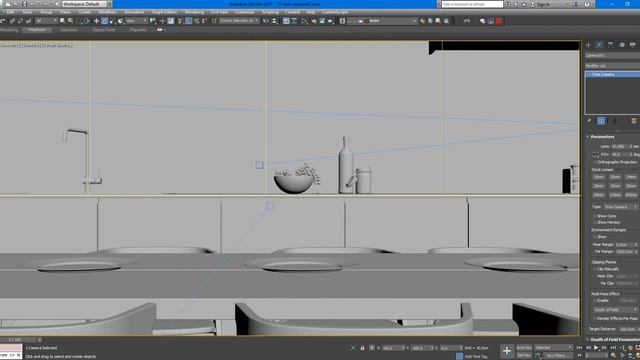Open Create Selection Set dropdown
Image resolution: width=640 pixels, height=360 pixels.
coord(239,20)
